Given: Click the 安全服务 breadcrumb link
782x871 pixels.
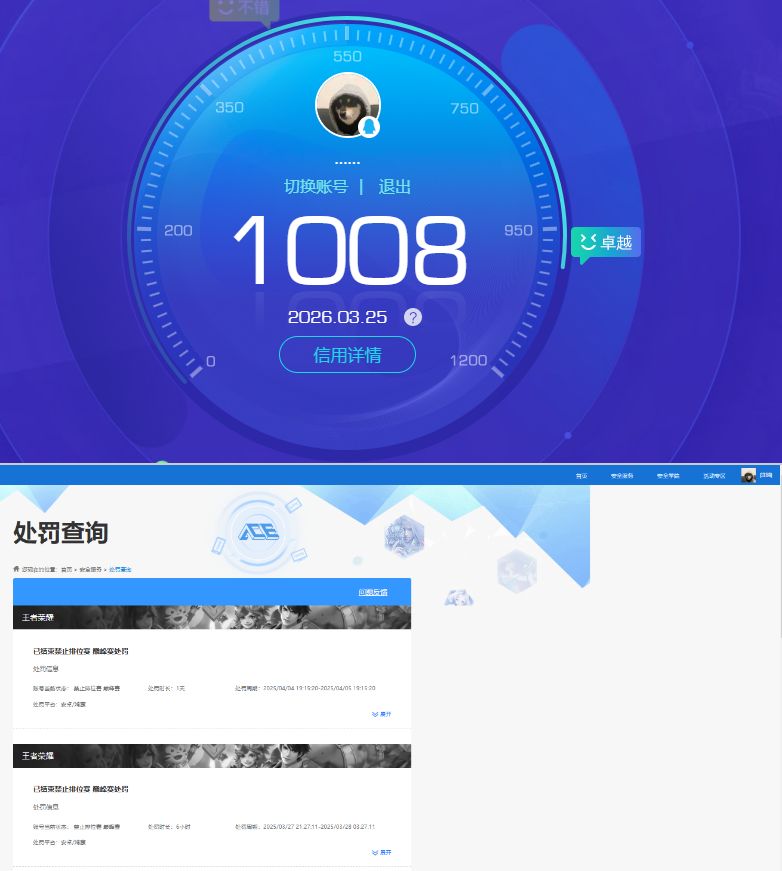Looking at the screenshot, I should click(x=91, y=569).
